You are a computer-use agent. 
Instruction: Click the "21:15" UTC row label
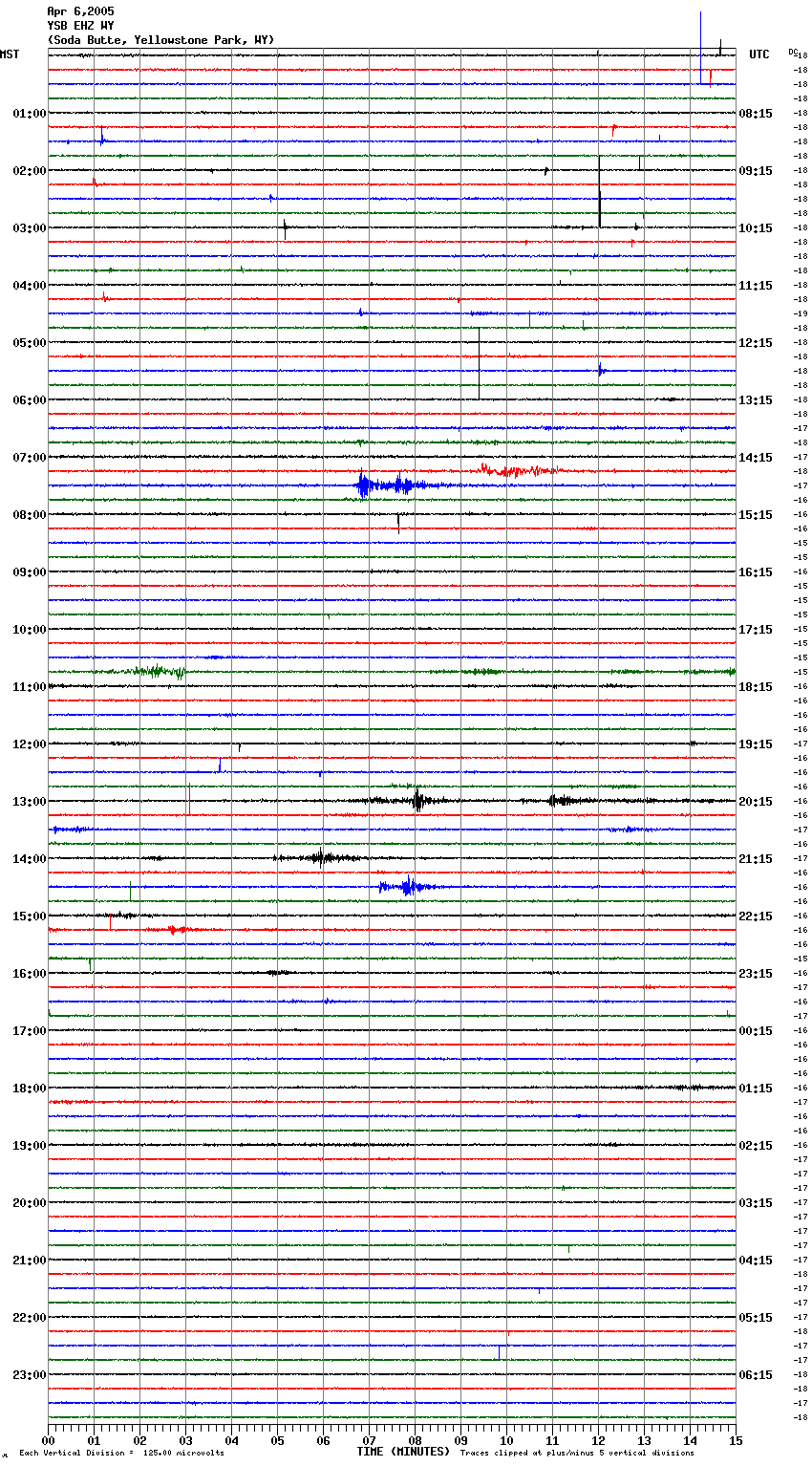point(756,859)
